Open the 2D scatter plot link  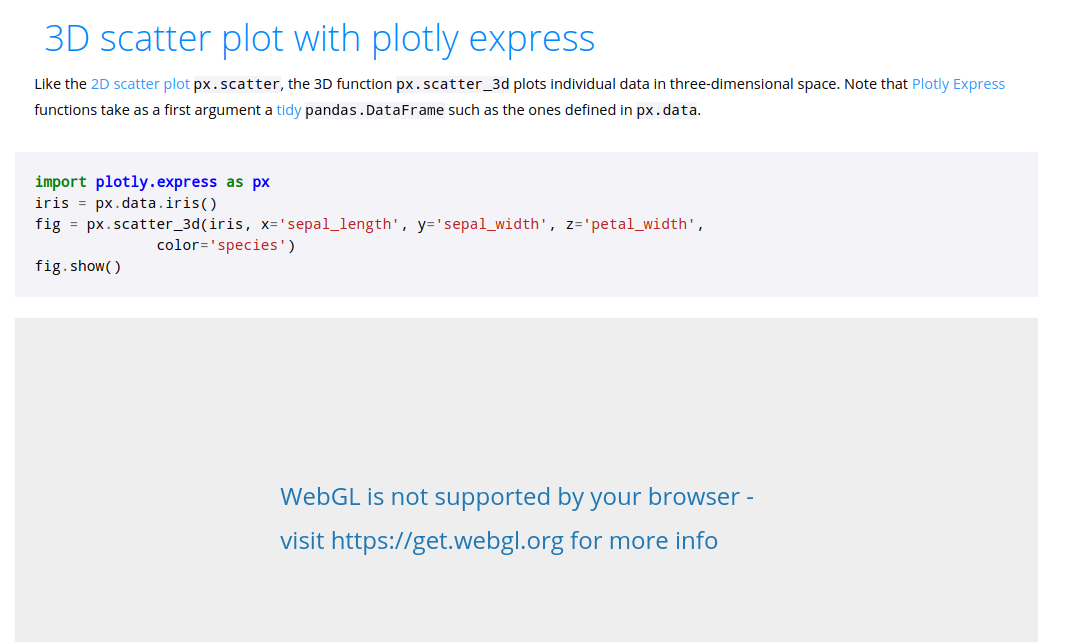[140, 84]
